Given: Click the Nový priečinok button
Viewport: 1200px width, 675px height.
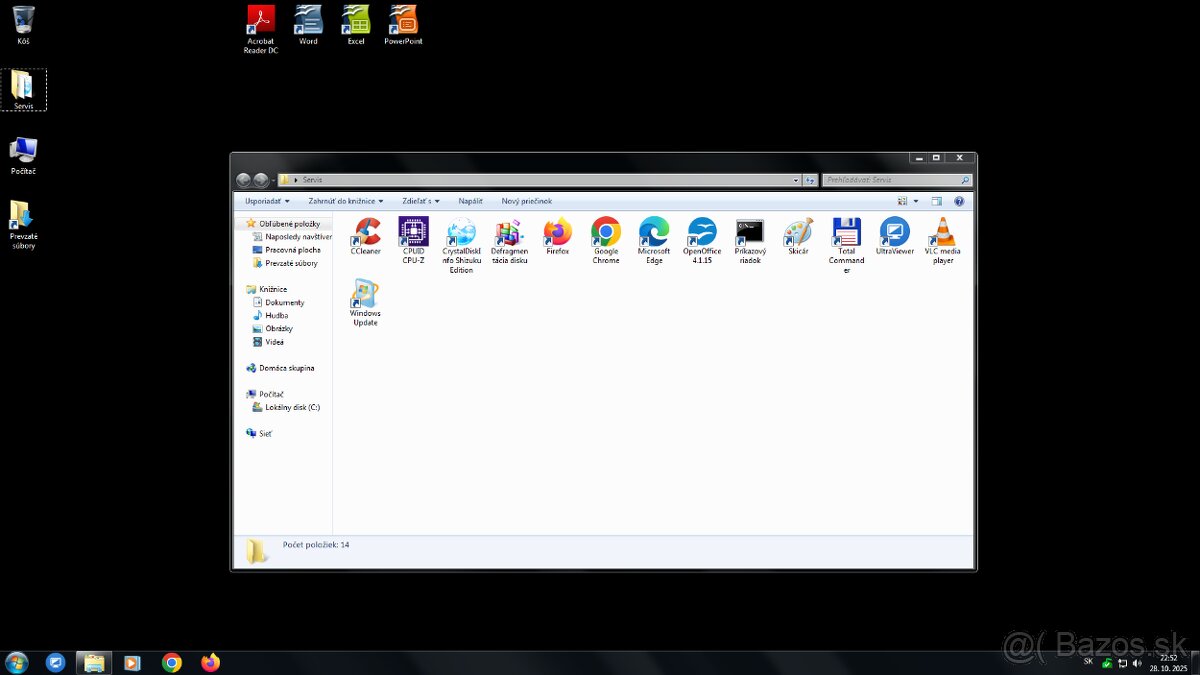Looking at the screenshot, I should (526, 201).
